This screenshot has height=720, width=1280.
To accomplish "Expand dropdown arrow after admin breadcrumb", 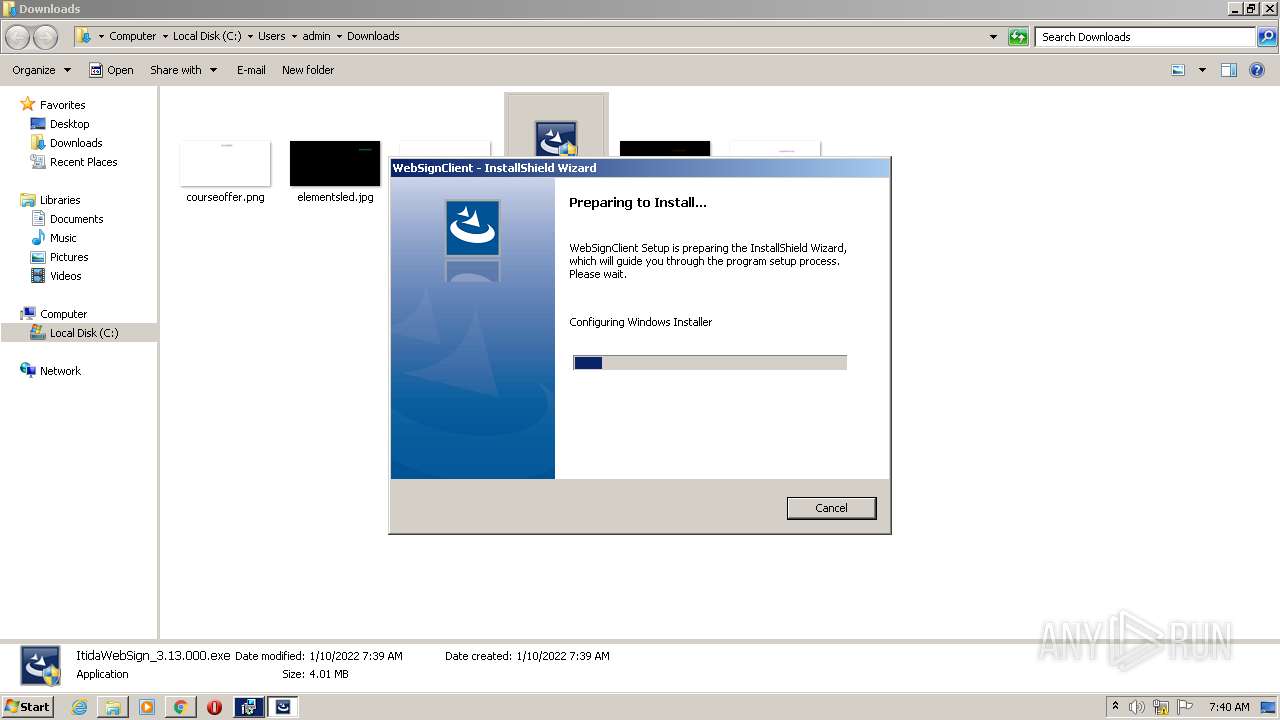I will 339,36.
